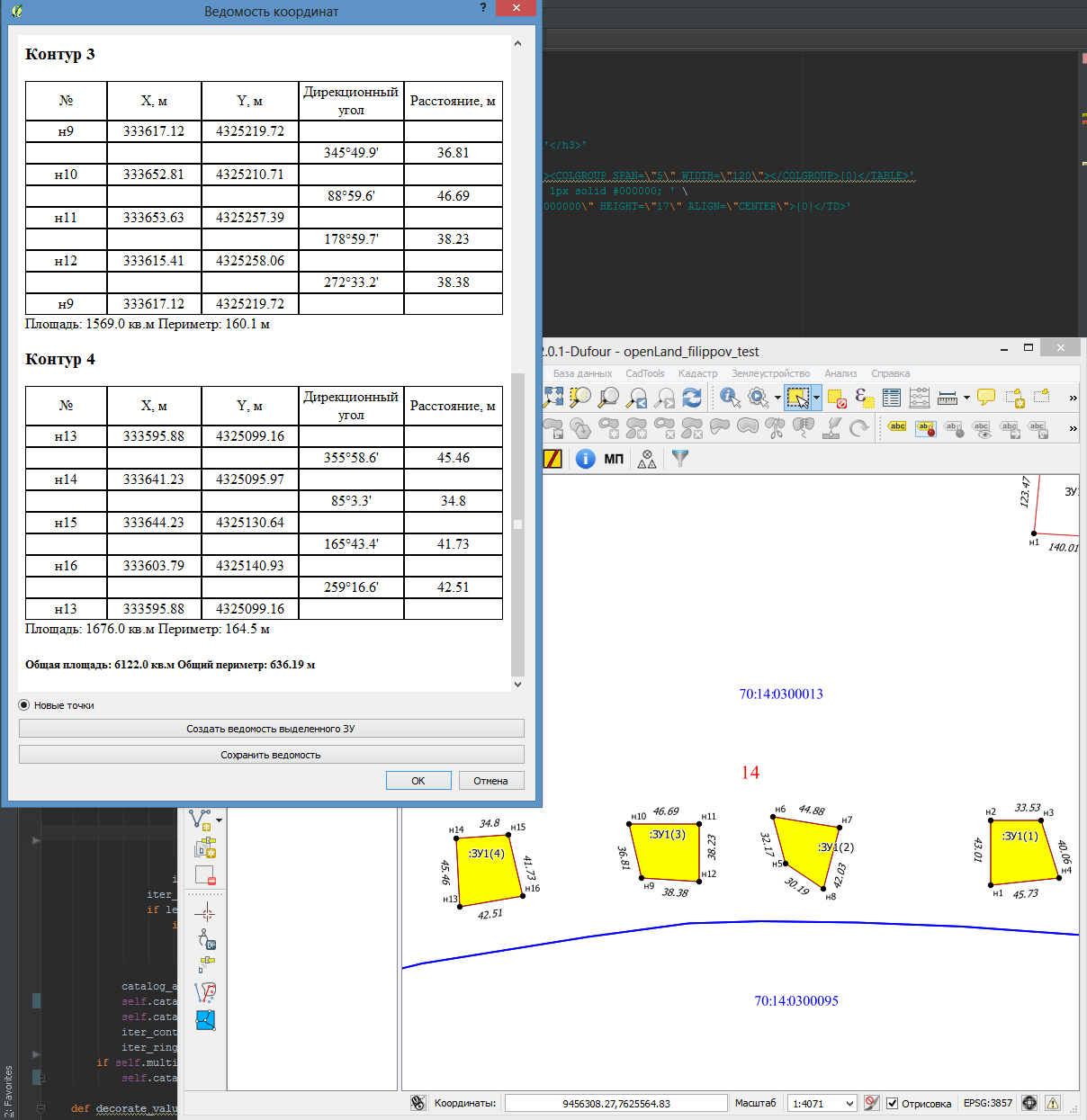Viewport: 1087px width, 1120px height.
Task: Open the 'Землеустройство' menu
Action: click(770, 373)
